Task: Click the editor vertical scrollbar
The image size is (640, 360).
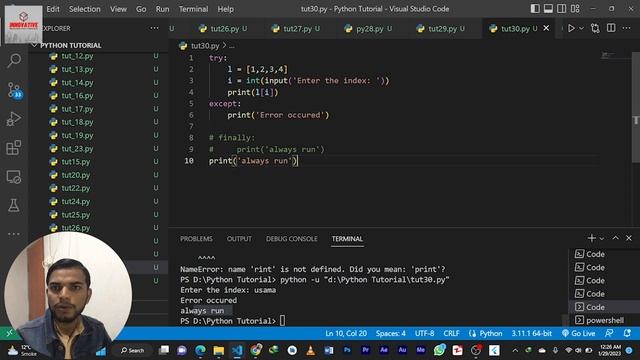Action: click(x=636, y=107)
